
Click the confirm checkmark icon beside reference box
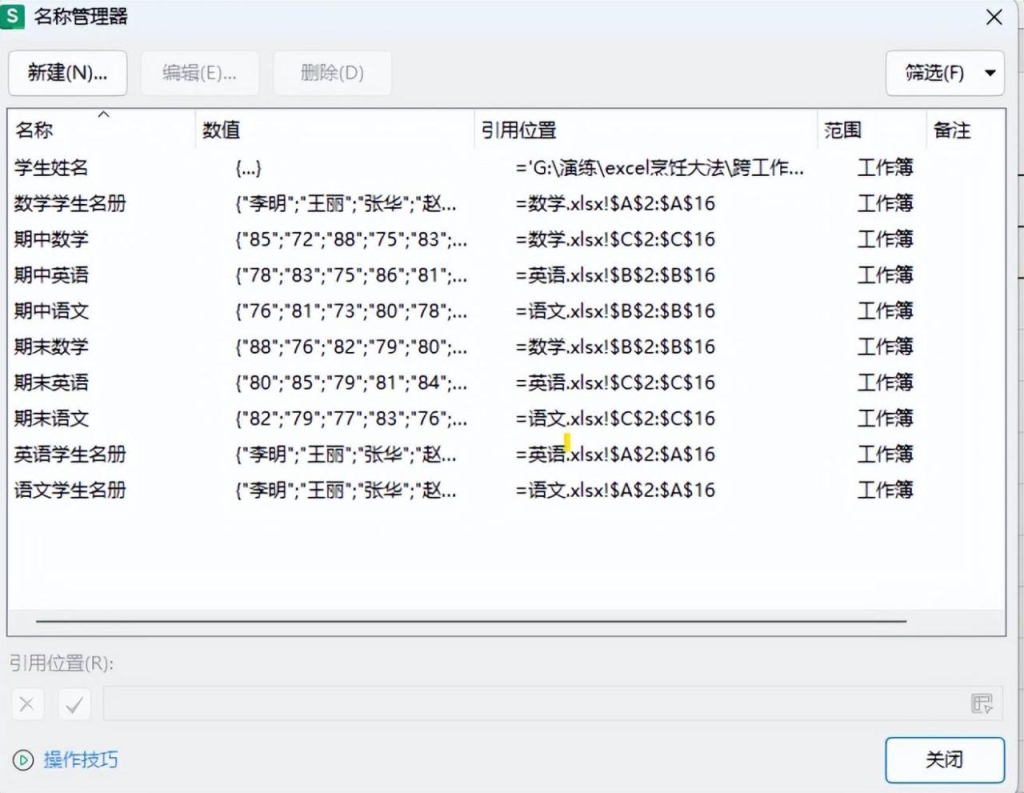(x=74, y=704)
